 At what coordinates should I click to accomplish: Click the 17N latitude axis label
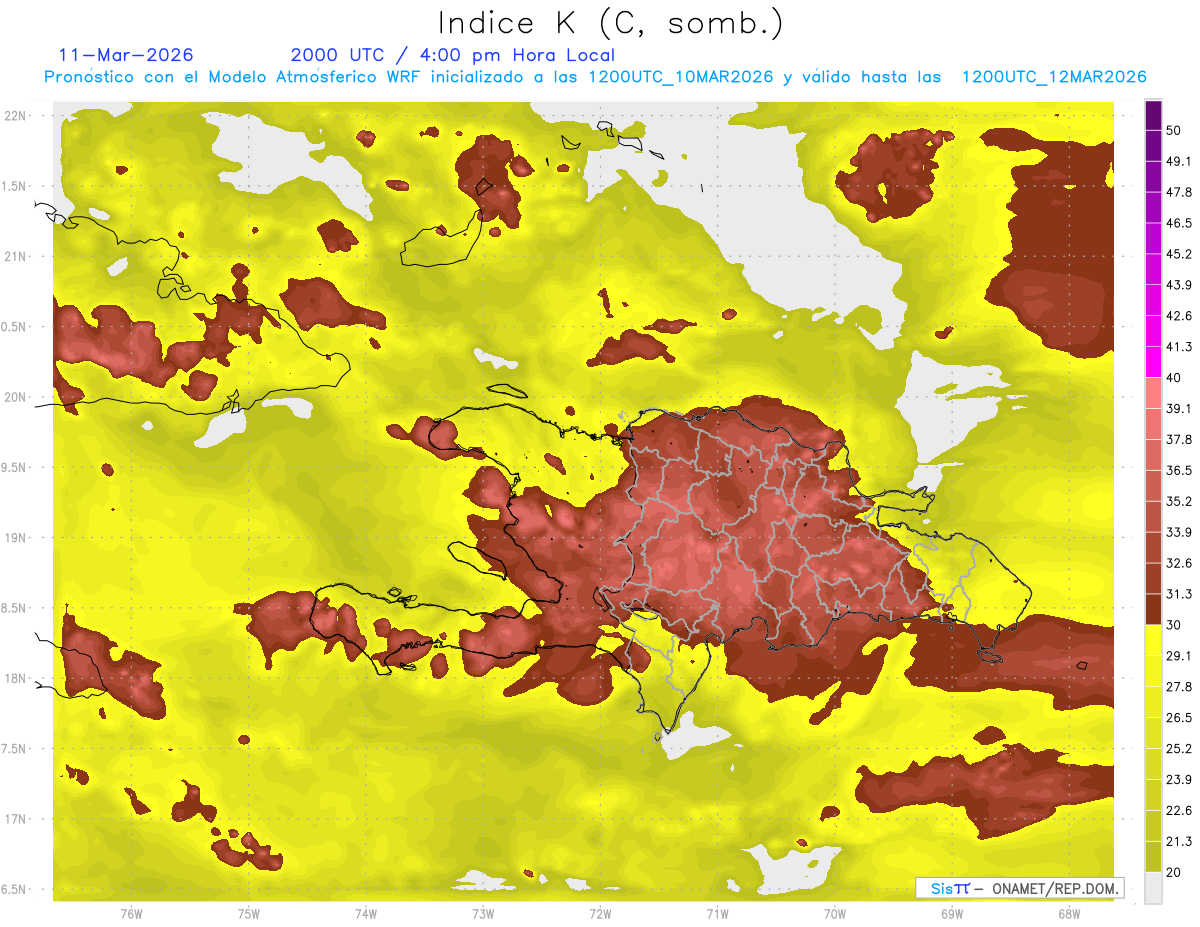point(15,819)
